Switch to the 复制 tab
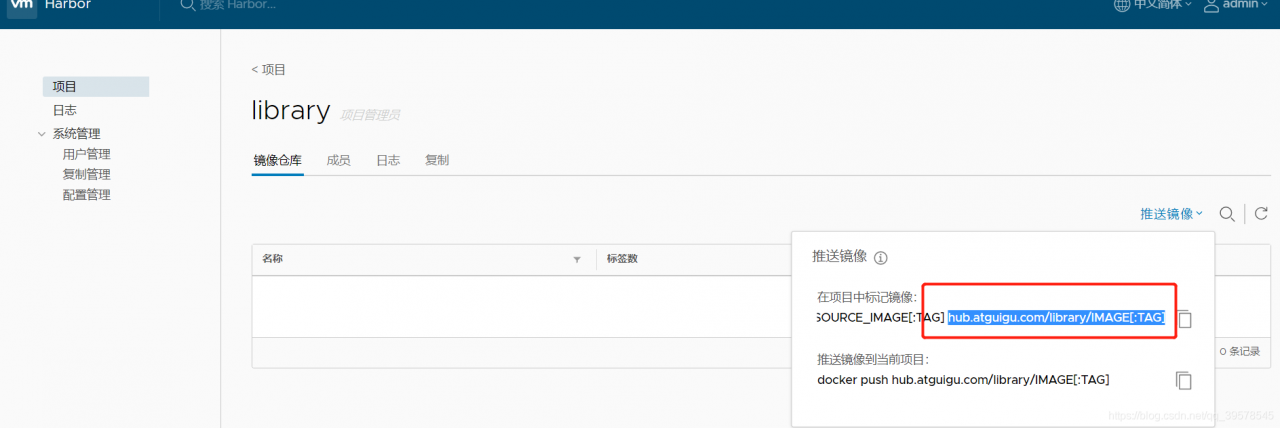 (437, 160)
